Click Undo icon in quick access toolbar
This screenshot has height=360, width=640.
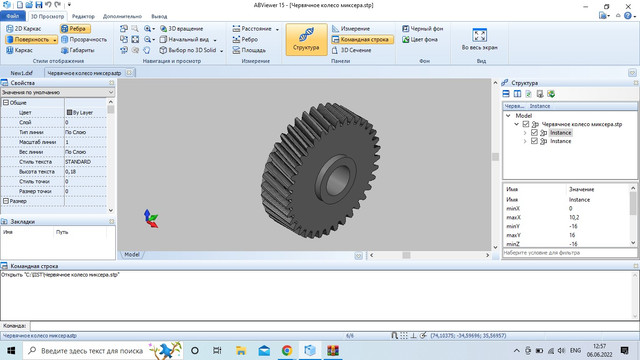pyautogui.click(x=48, y=5)
